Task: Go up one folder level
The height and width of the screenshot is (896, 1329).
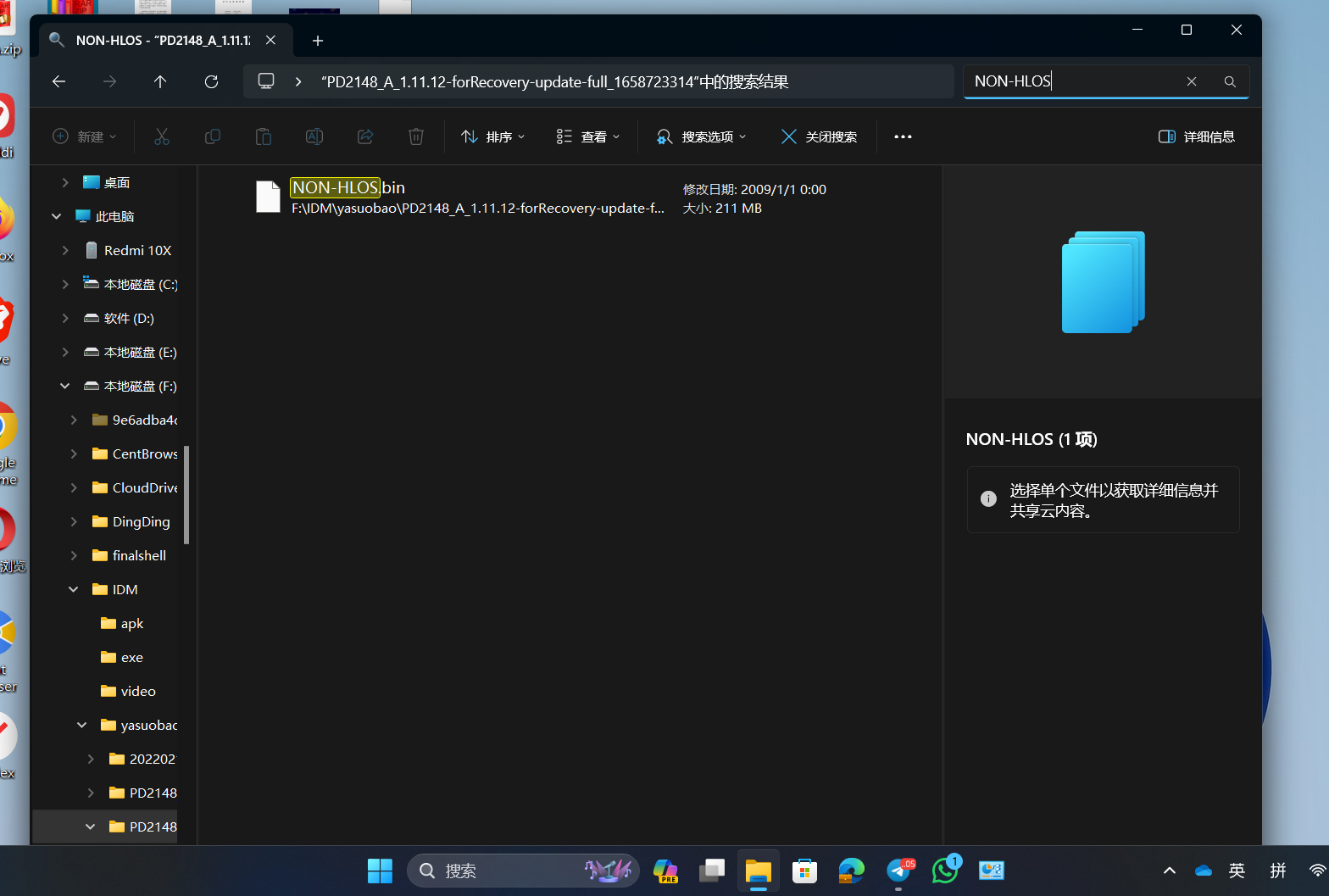Action: tap(160, 81)
